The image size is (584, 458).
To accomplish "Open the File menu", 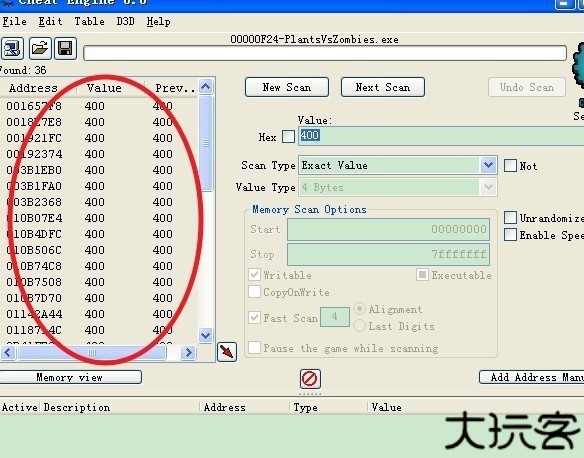I will click(15, 22).
